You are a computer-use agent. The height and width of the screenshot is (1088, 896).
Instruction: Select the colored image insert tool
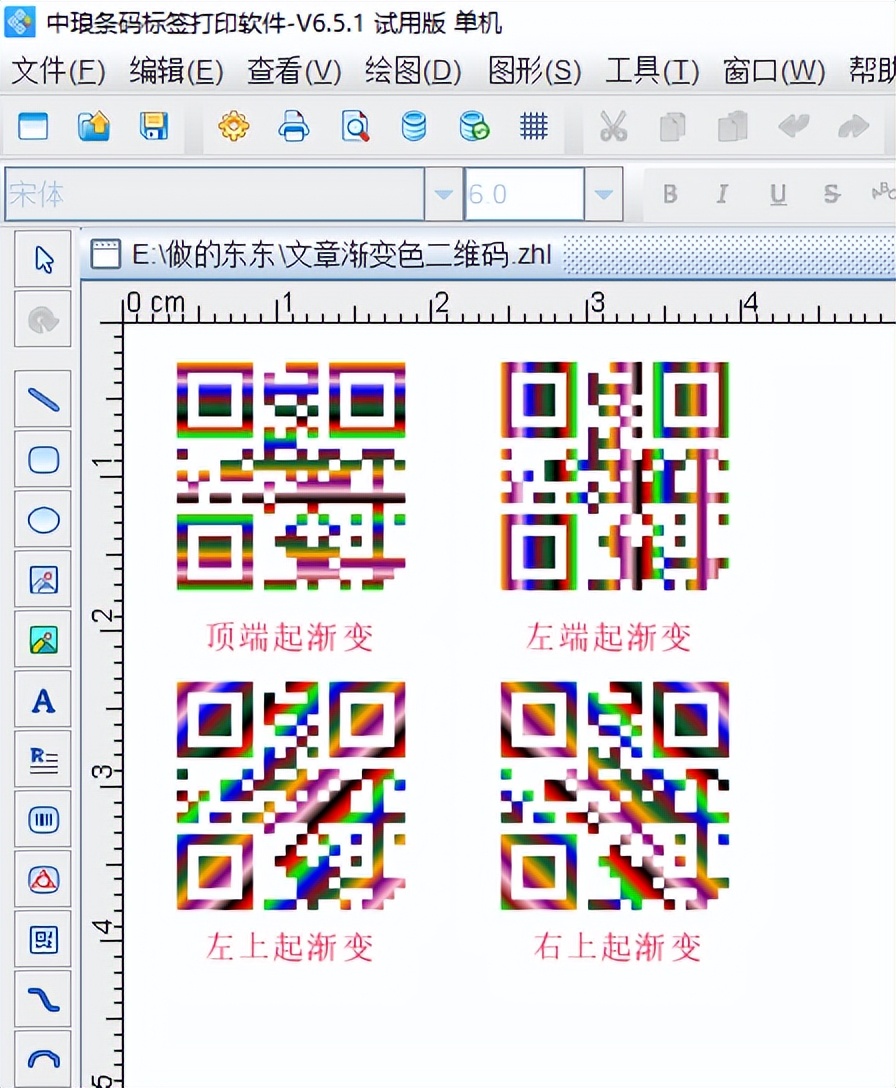coord(43,640)
